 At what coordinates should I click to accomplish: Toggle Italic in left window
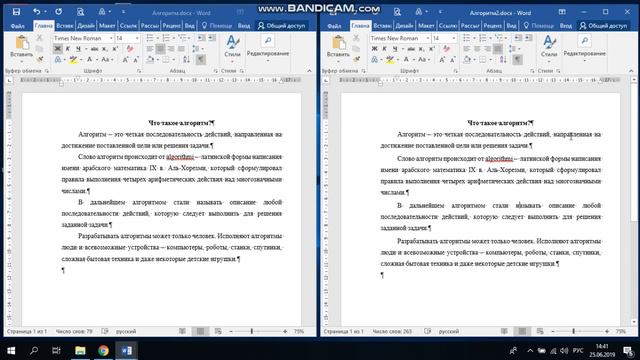68,49
